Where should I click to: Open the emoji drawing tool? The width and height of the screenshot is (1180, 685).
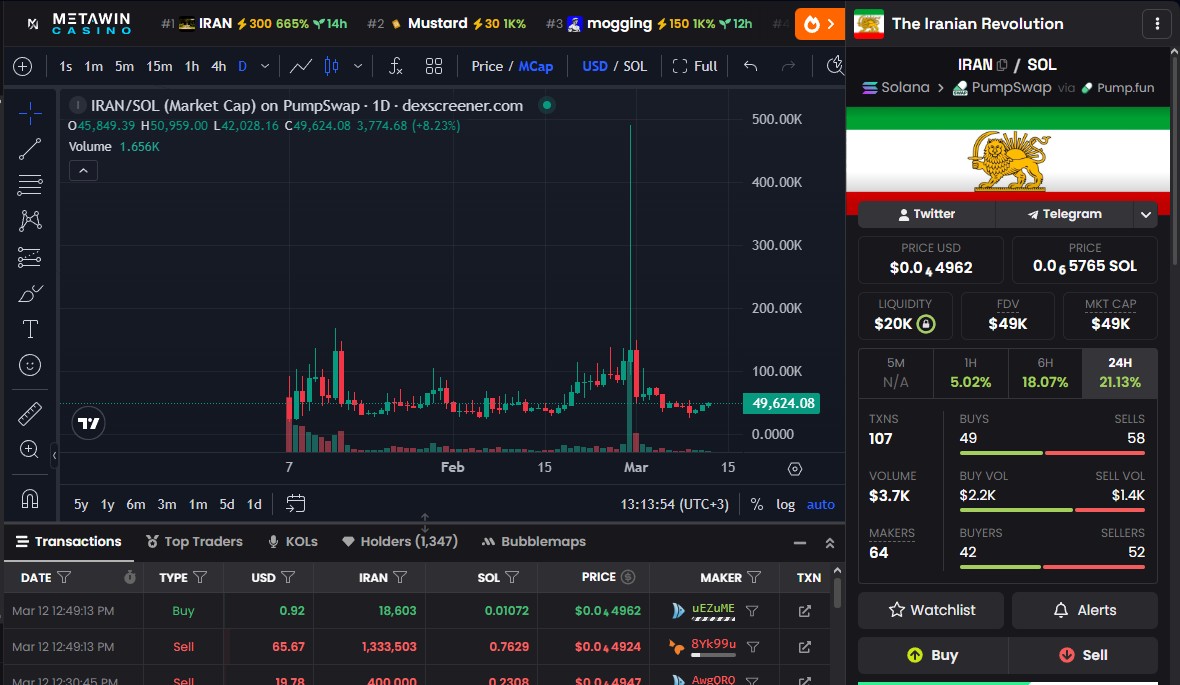point(30,364)
